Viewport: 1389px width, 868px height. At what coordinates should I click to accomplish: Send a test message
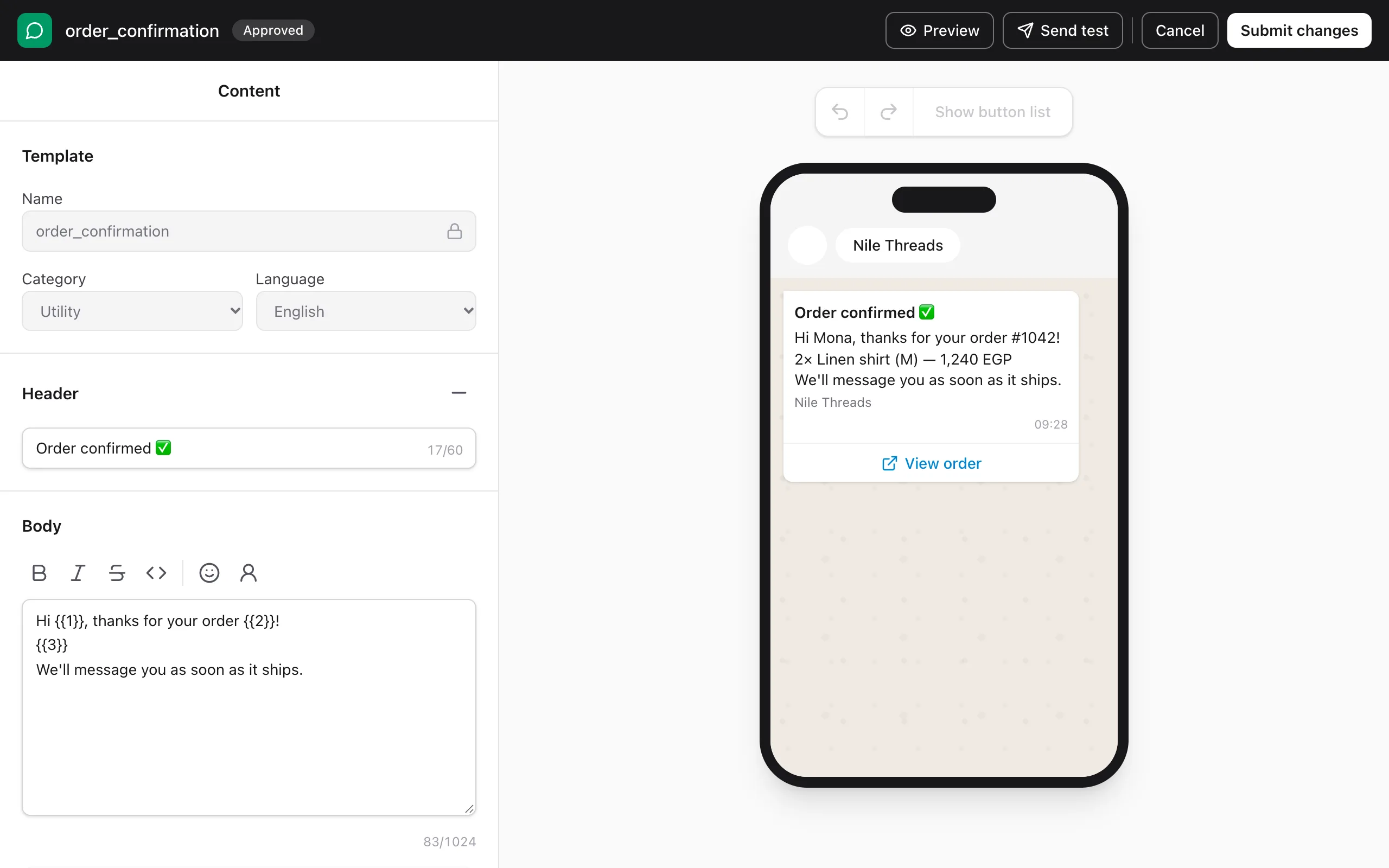pyautogui.click(x=1062, y=30)
